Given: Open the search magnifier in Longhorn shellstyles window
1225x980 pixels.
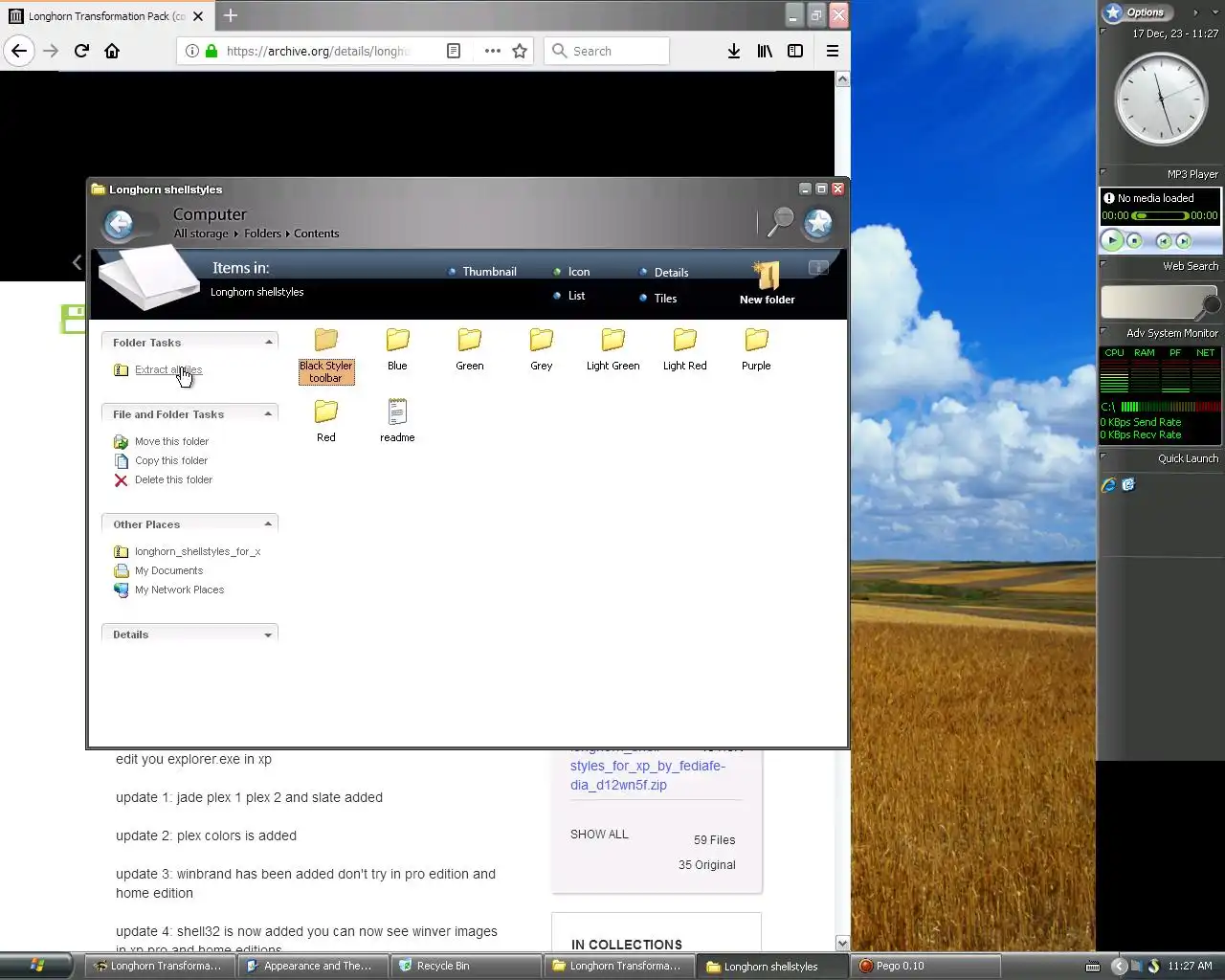Looking at the screenshot, I should (x=781, y=222).
